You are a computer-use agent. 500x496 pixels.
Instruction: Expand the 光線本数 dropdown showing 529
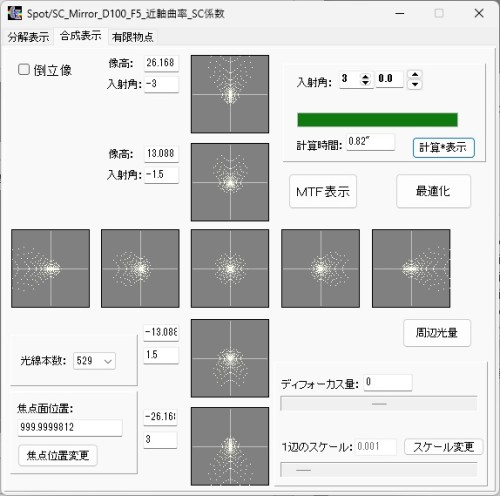point(94,361)
